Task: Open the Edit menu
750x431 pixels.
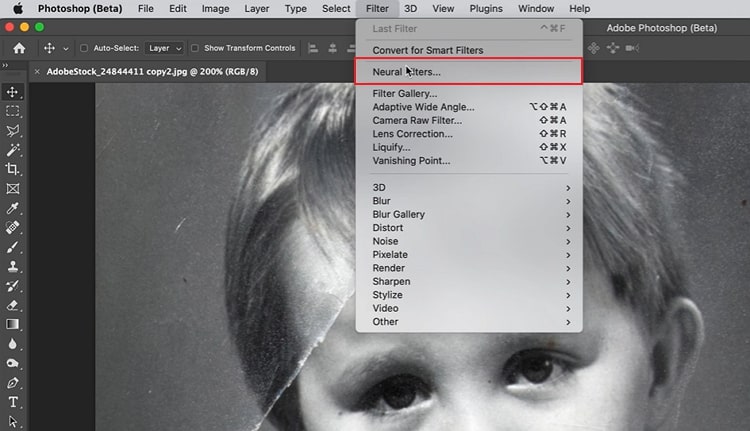Action: [x=177, y=9]
